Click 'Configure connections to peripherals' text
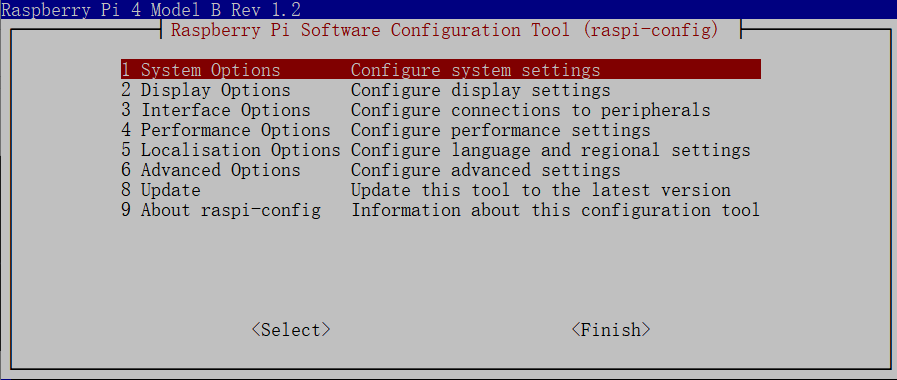The width and height of the screenshot is (897, 380). point(530,110)
